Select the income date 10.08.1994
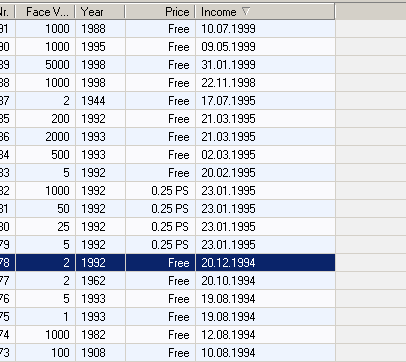Image resolution: width=406 pixels, height=362 pixels. pyautogui.click(x=228, y=353)
